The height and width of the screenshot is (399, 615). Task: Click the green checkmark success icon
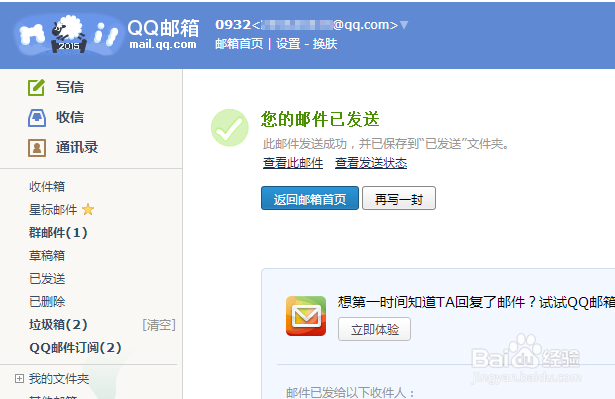point(230,128)
